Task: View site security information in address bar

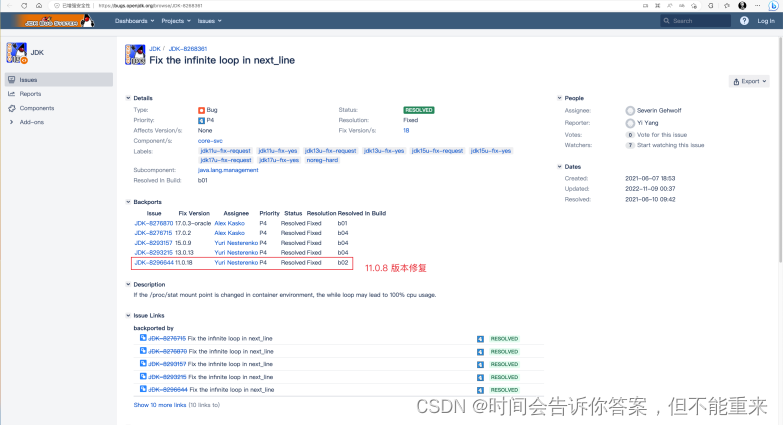Action: [x=73, y=5]
